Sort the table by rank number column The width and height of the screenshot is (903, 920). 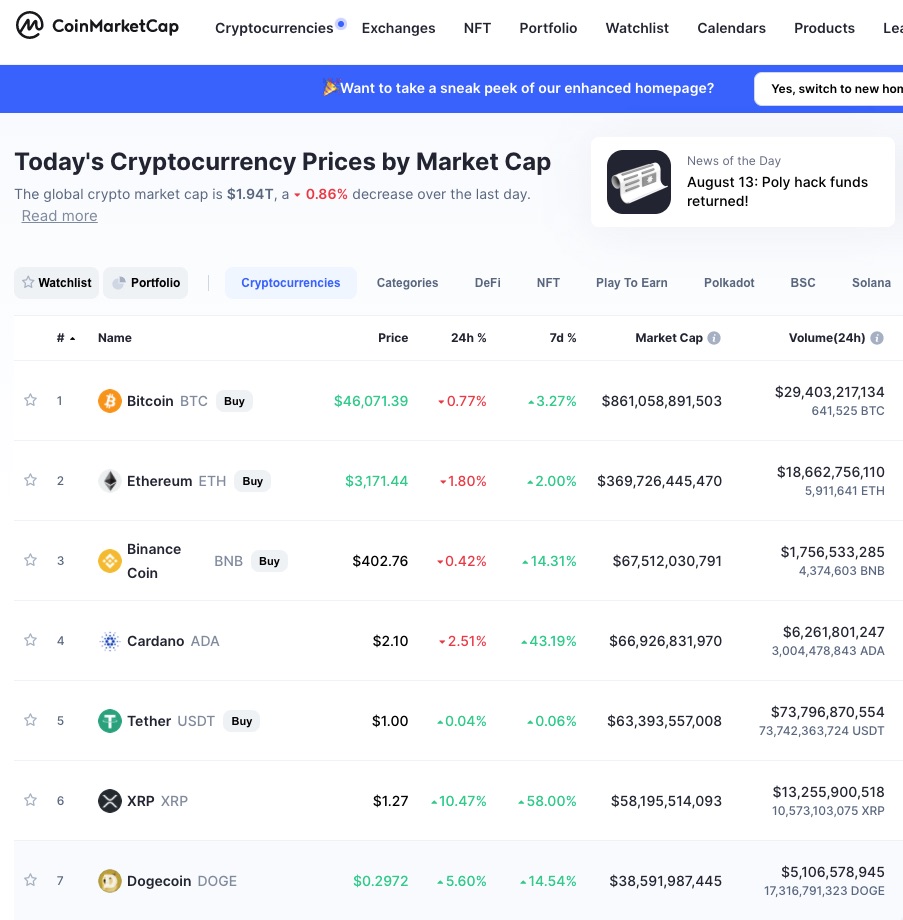pyautogui.click(x=65, y=338)
